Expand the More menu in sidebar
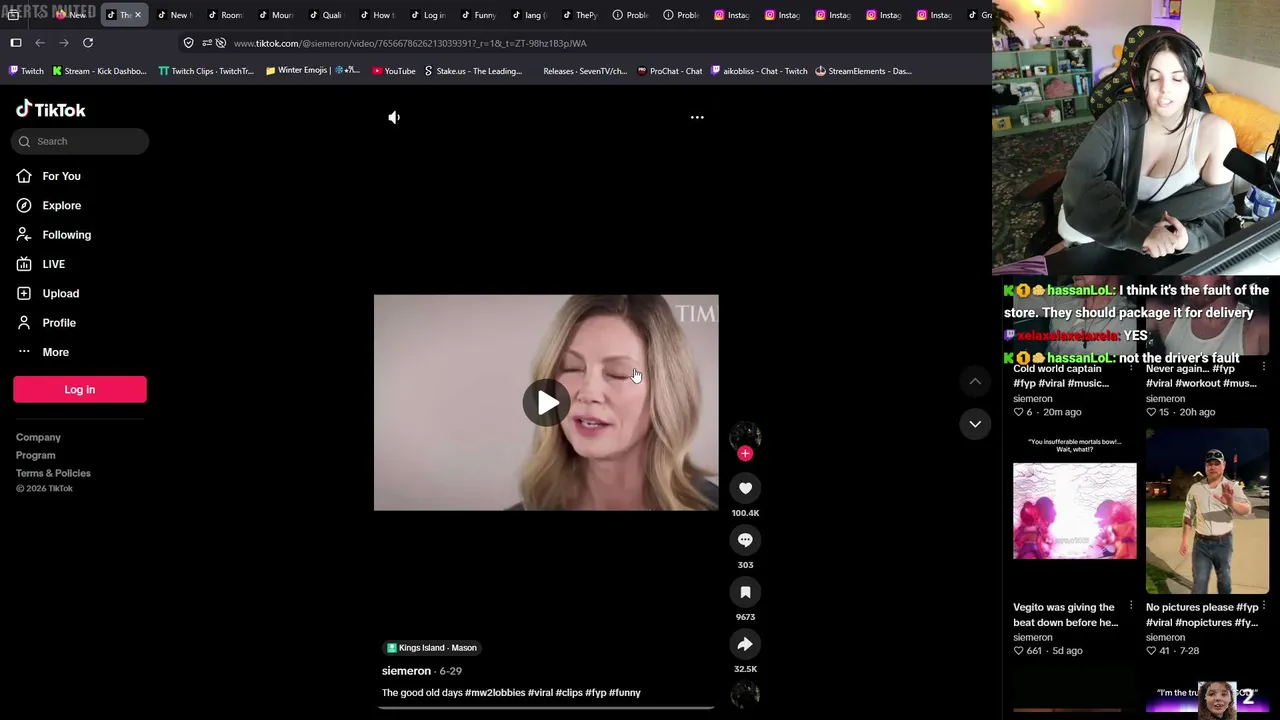Viewport: 1280px width, 720px height. coord(55,352)
